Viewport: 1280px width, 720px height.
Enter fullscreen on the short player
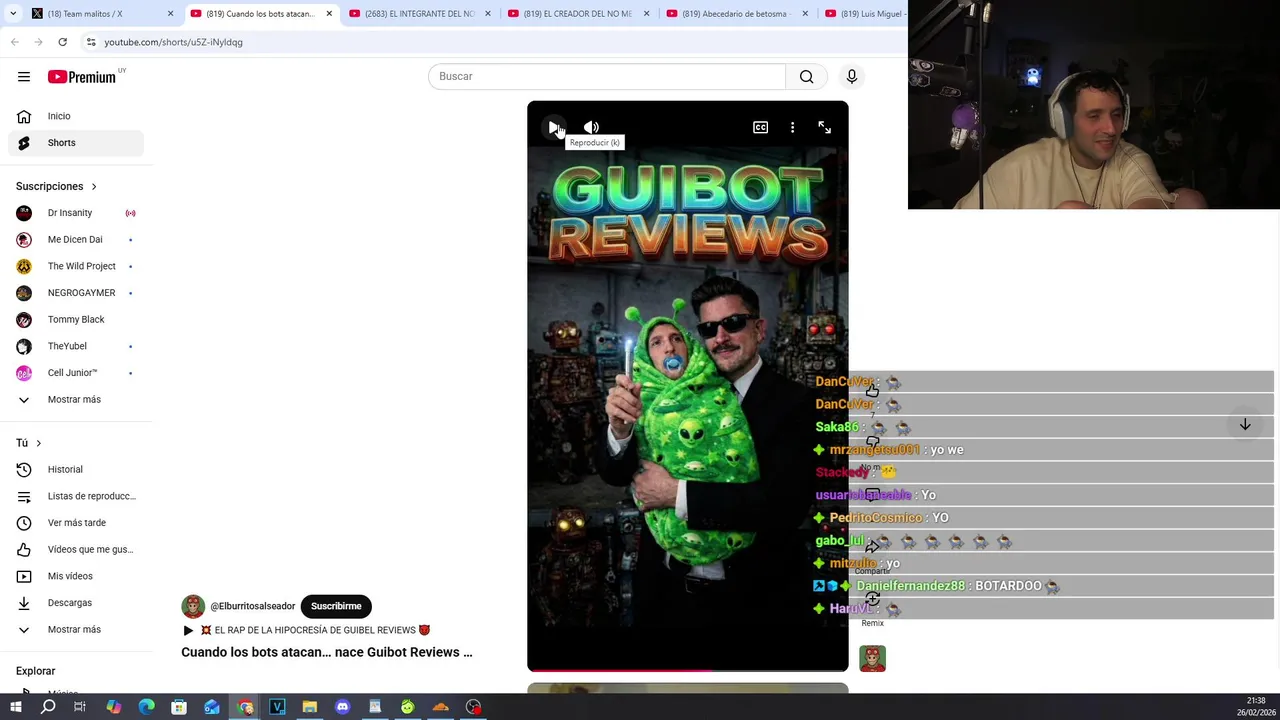pos(824,127)
